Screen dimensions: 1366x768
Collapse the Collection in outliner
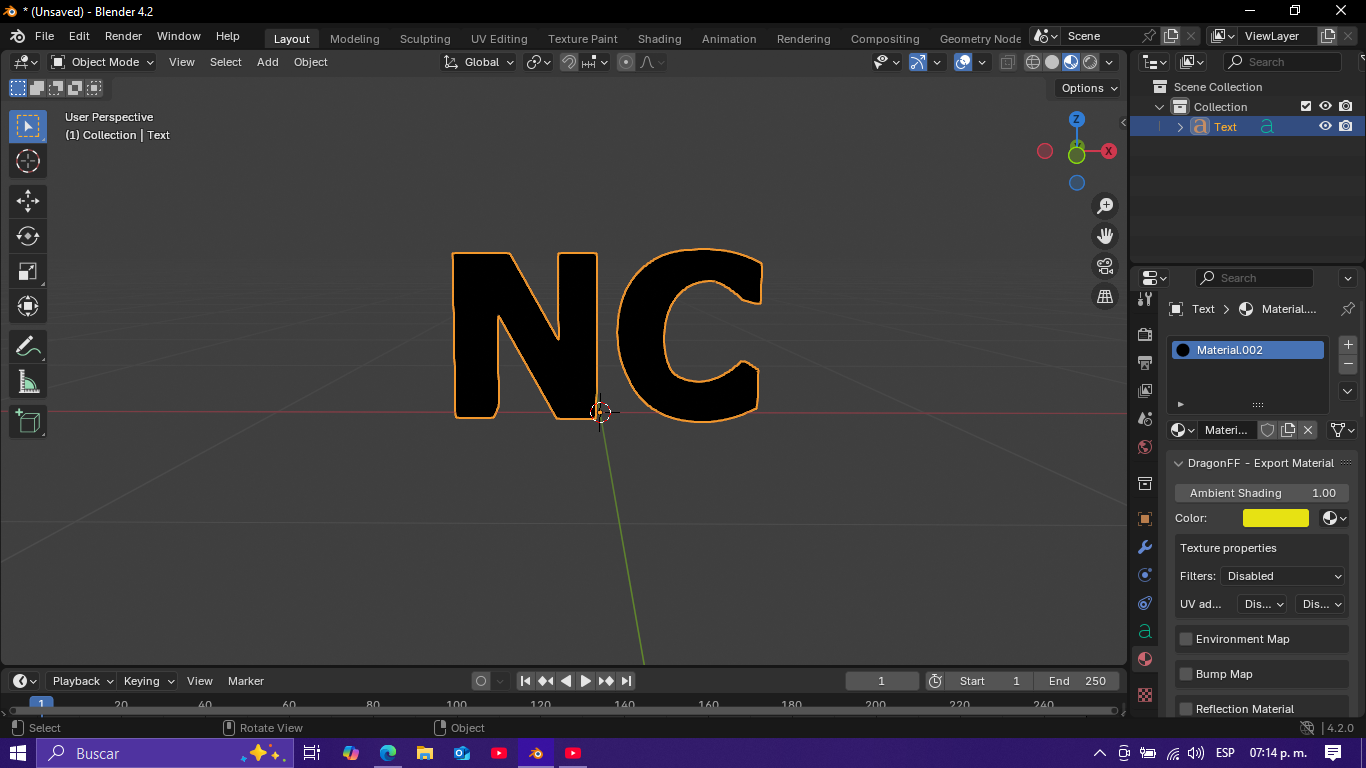point(1160,107)
